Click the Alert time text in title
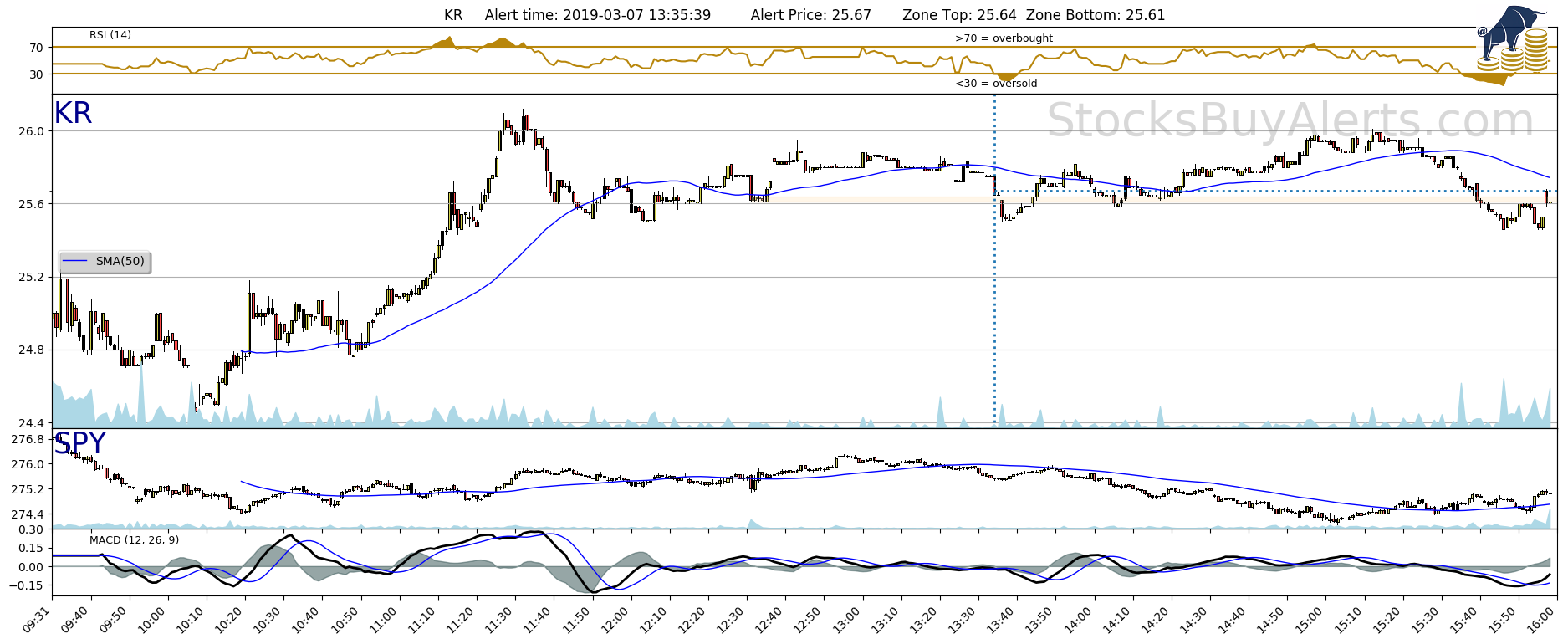 (x=598, y=15)
